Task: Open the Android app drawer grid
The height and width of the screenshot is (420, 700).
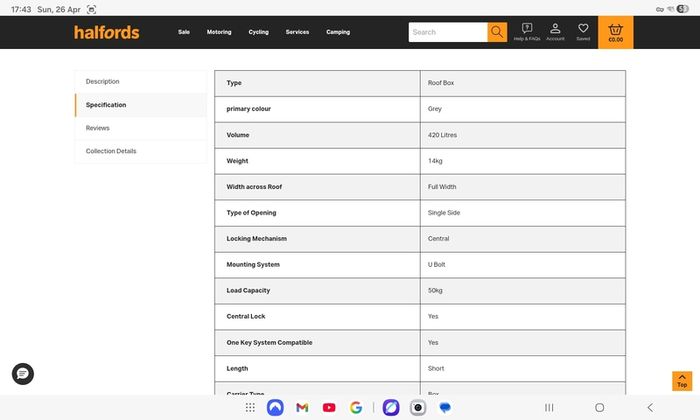Action: point(250,408)
